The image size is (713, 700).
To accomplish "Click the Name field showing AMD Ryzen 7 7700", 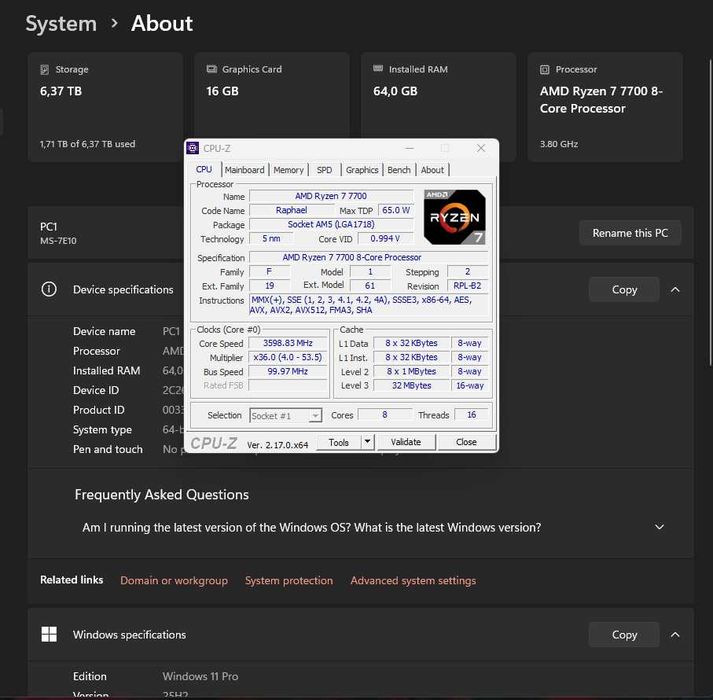I will [x=331, y=196].
